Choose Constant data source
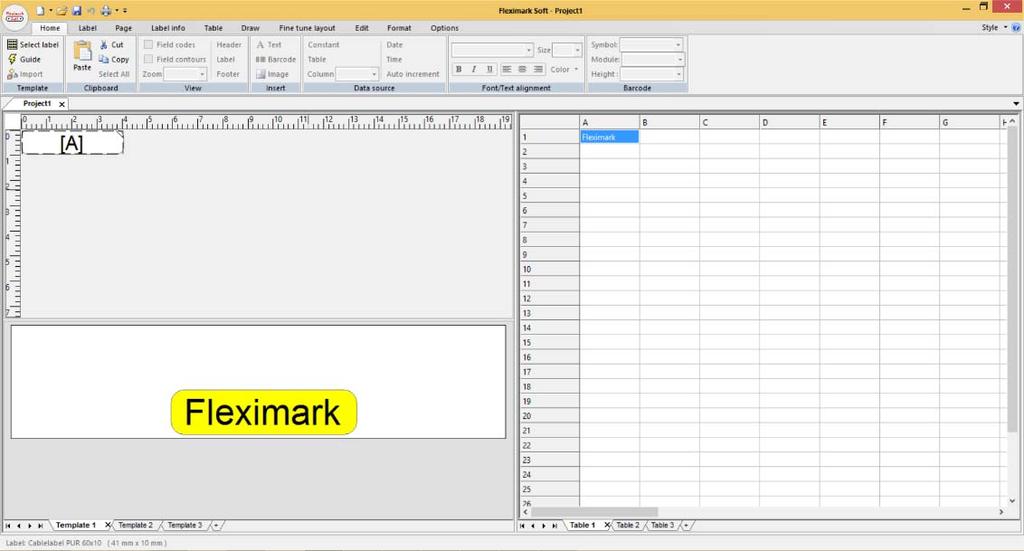The height and width of the screenshot is (551, 1024). [x=323, y=44]
